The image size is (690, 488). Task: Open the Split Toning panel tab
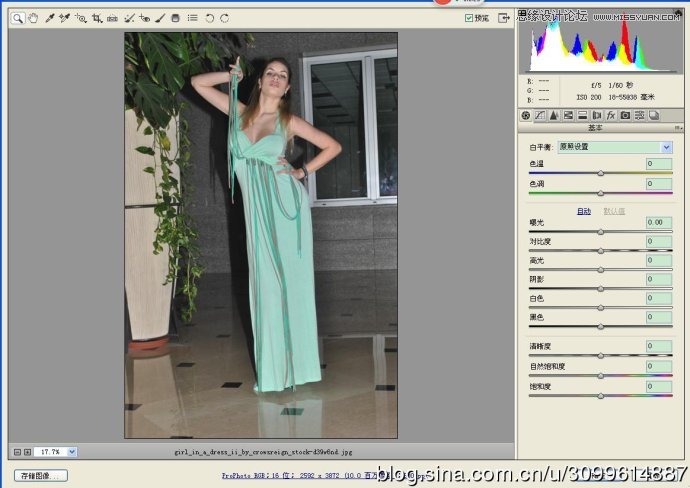[x=582, y=116]
